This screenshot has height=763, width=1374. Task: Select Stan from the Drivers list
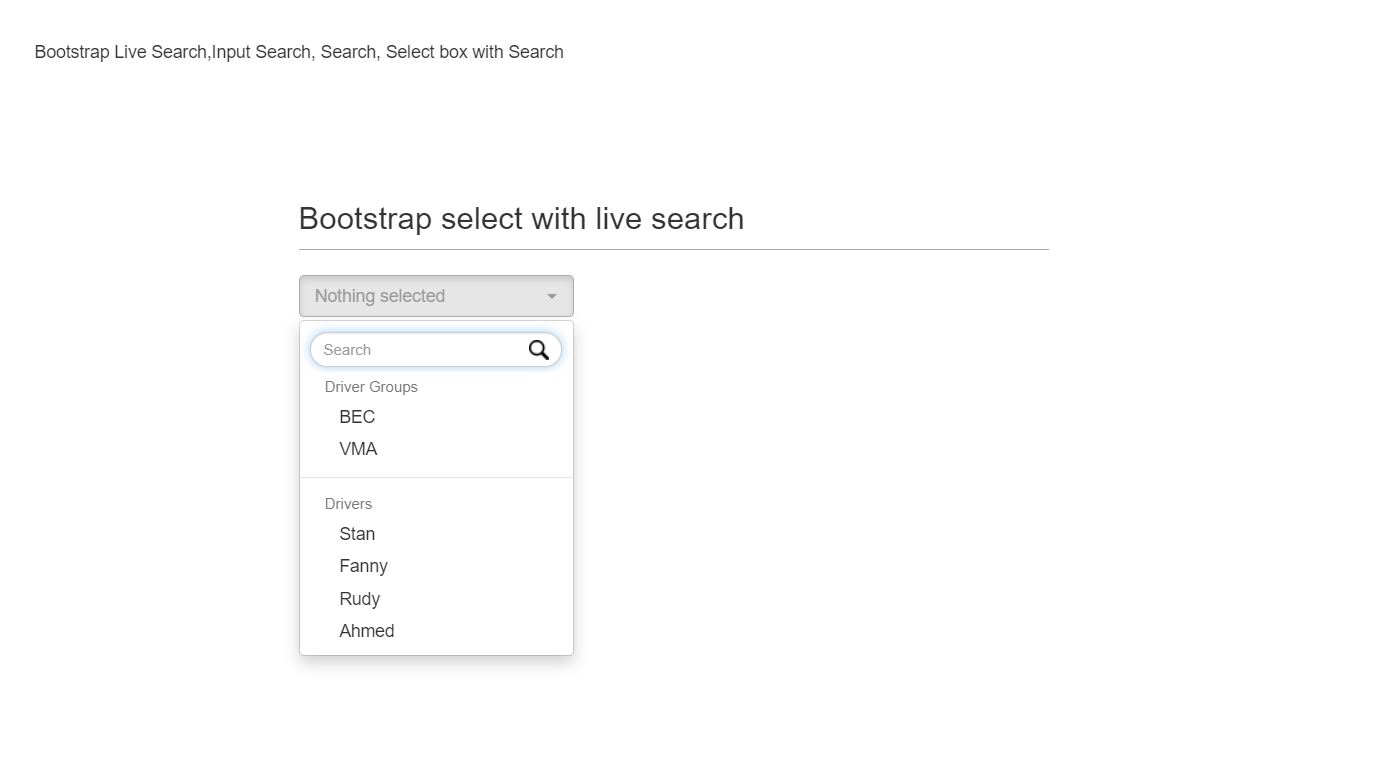356,534
